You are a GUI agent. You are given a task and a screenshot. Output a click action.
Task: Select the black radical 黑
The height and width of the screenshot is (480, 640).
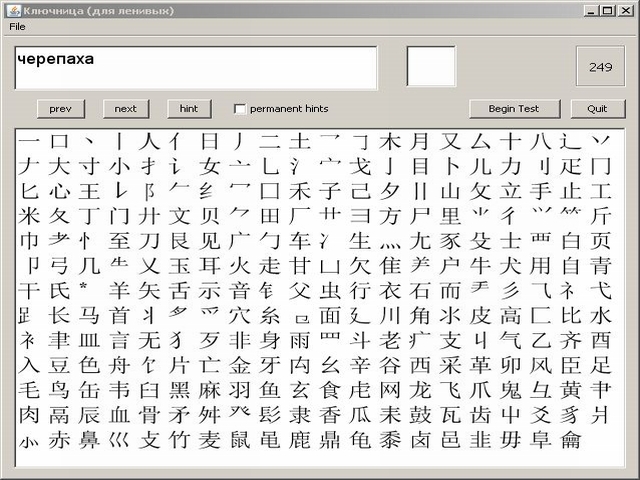pyautogui.click(x=179, y=390)
